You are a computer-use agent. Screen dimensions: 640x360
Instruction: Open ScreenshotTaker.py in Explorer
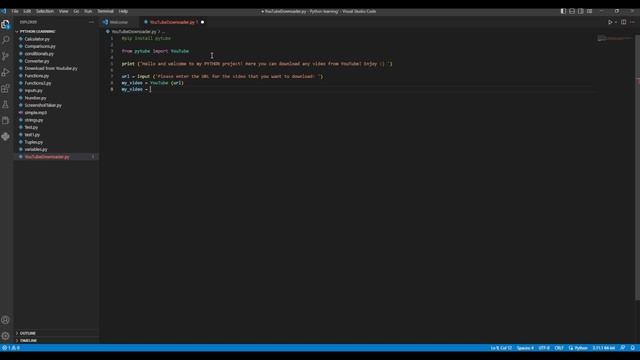[43, 105]
